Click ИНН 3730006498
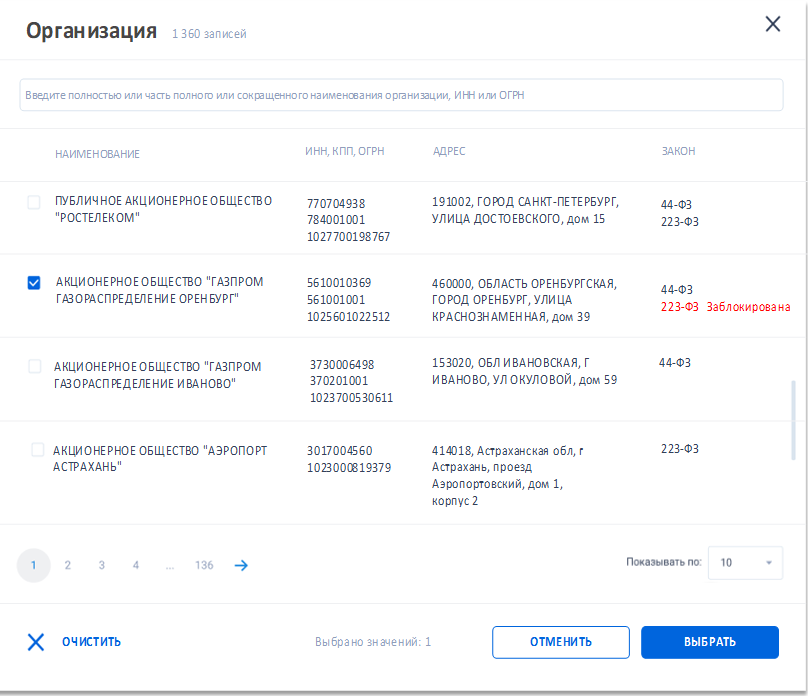Image resolution: width=808 pixels, height=696 pixels. point(342,365)
